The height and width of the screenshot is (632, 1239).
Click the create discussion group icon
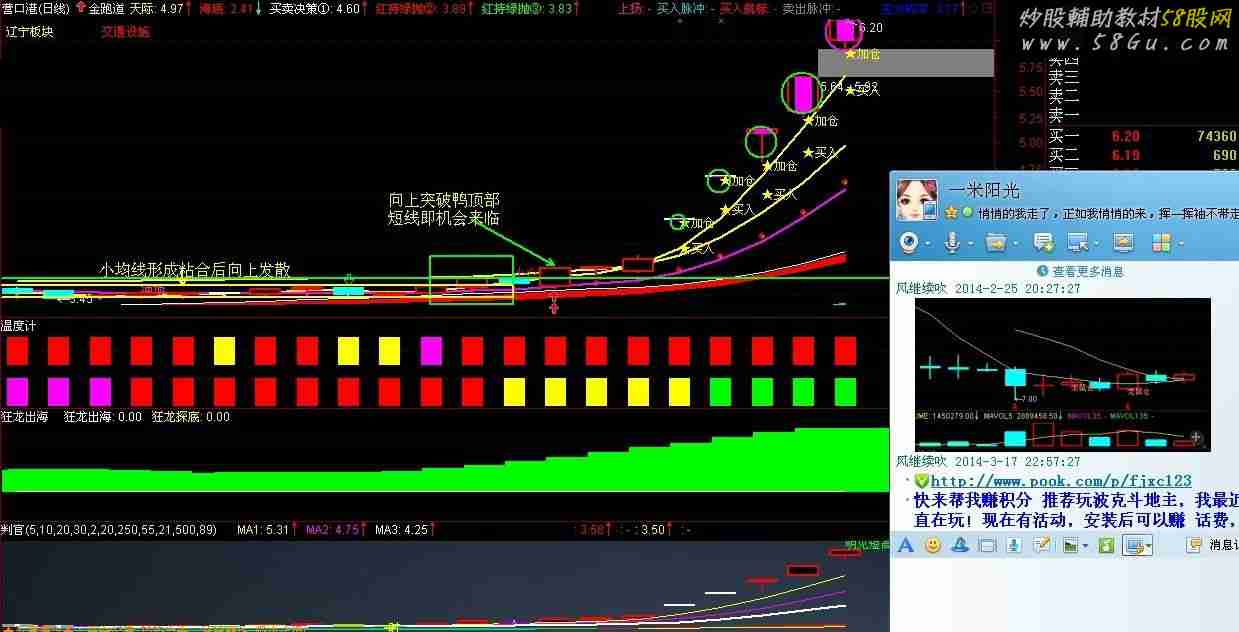[1044, 242]
